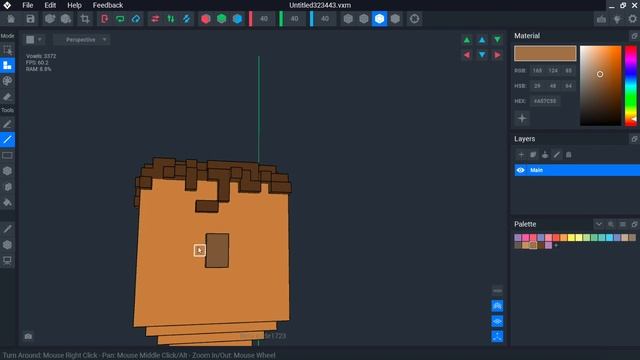Click the blue down arrow view button

click(x=482, y=55)
